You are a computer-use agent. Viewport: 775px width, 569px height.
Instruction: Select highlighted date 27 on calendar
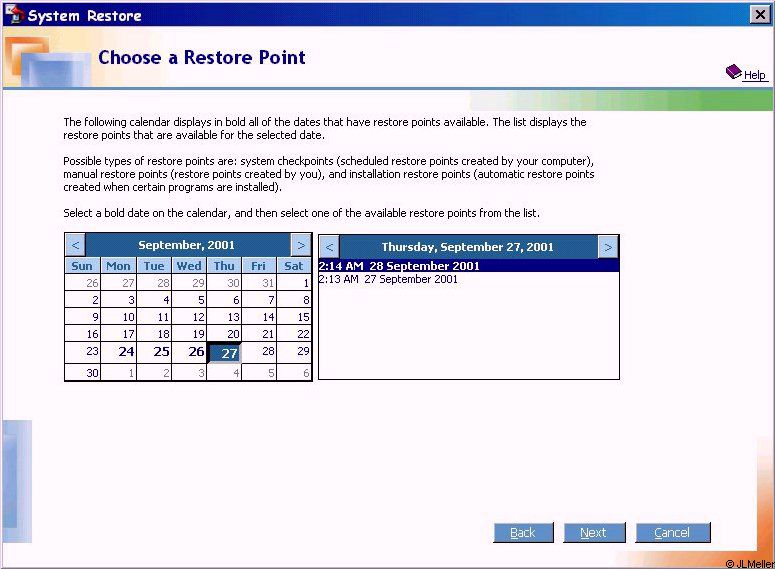[224, 353]
